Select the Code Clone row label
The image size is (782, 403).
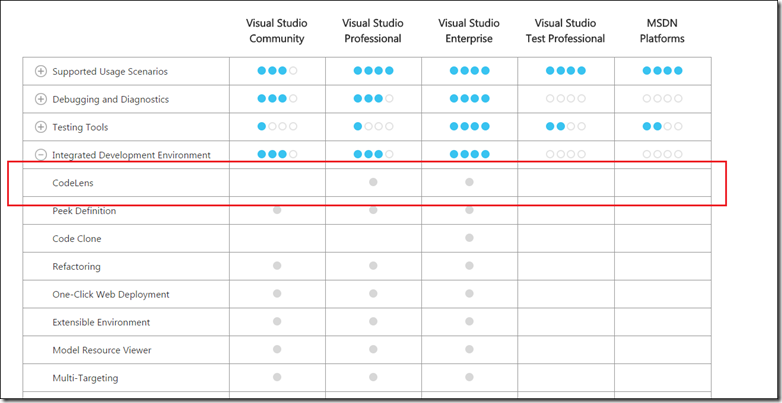pyautogui.click(x=77, y=239)
